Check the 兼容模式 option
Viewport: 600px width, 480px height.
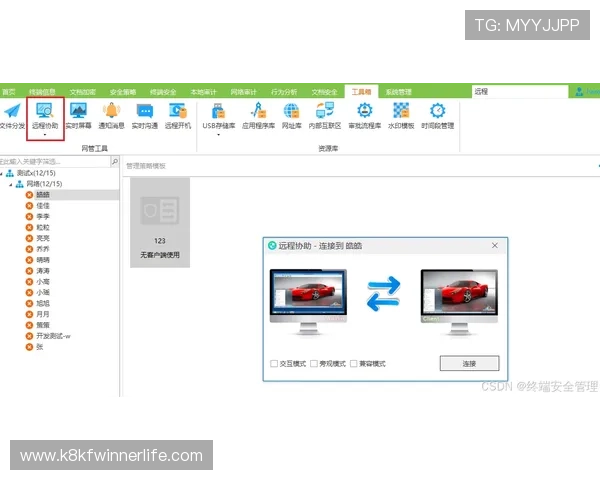353,364
